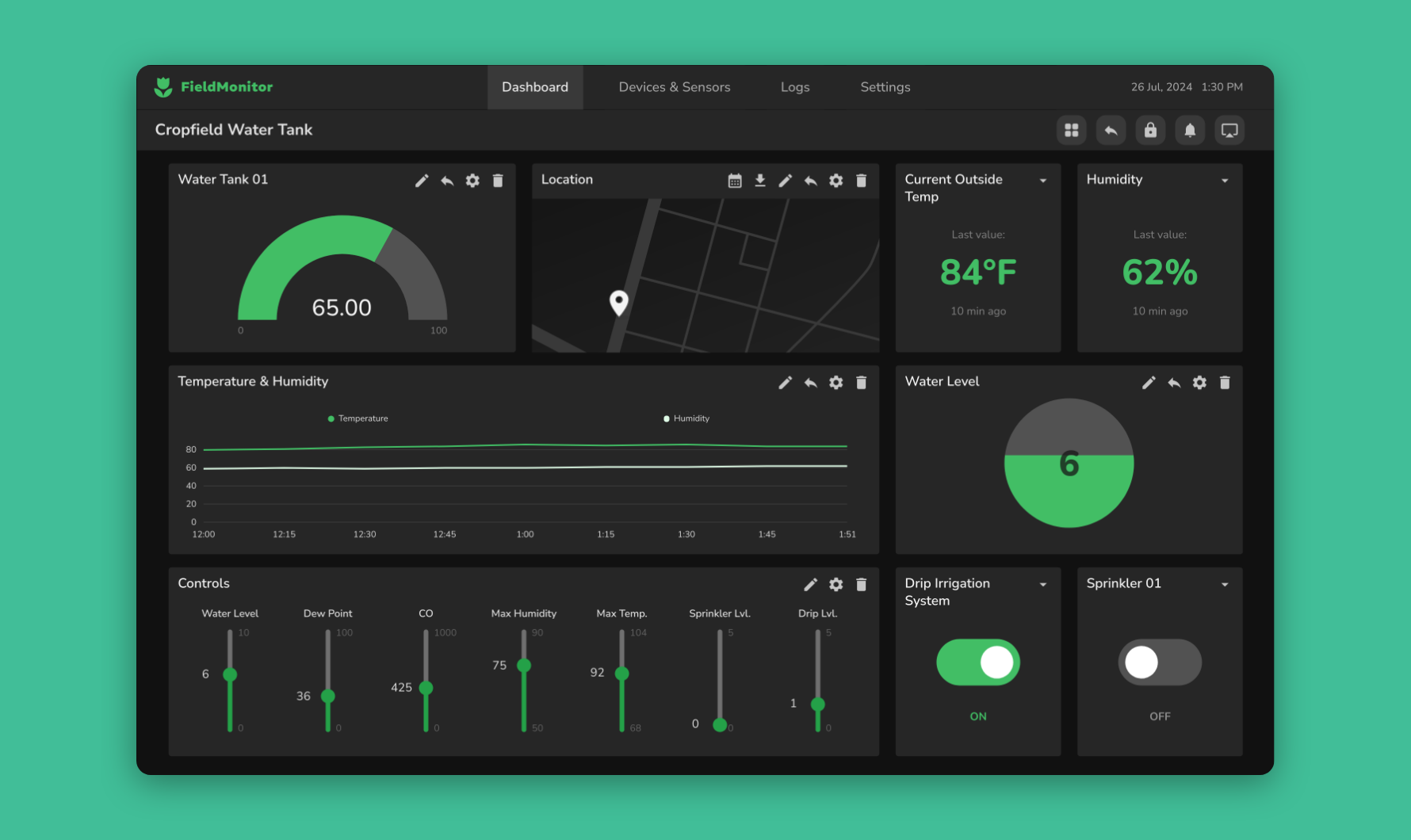Screen dimensions: 1411x840
Task: Click the Drip Lvl. slider handle
Action: click(x=818, y=704)
